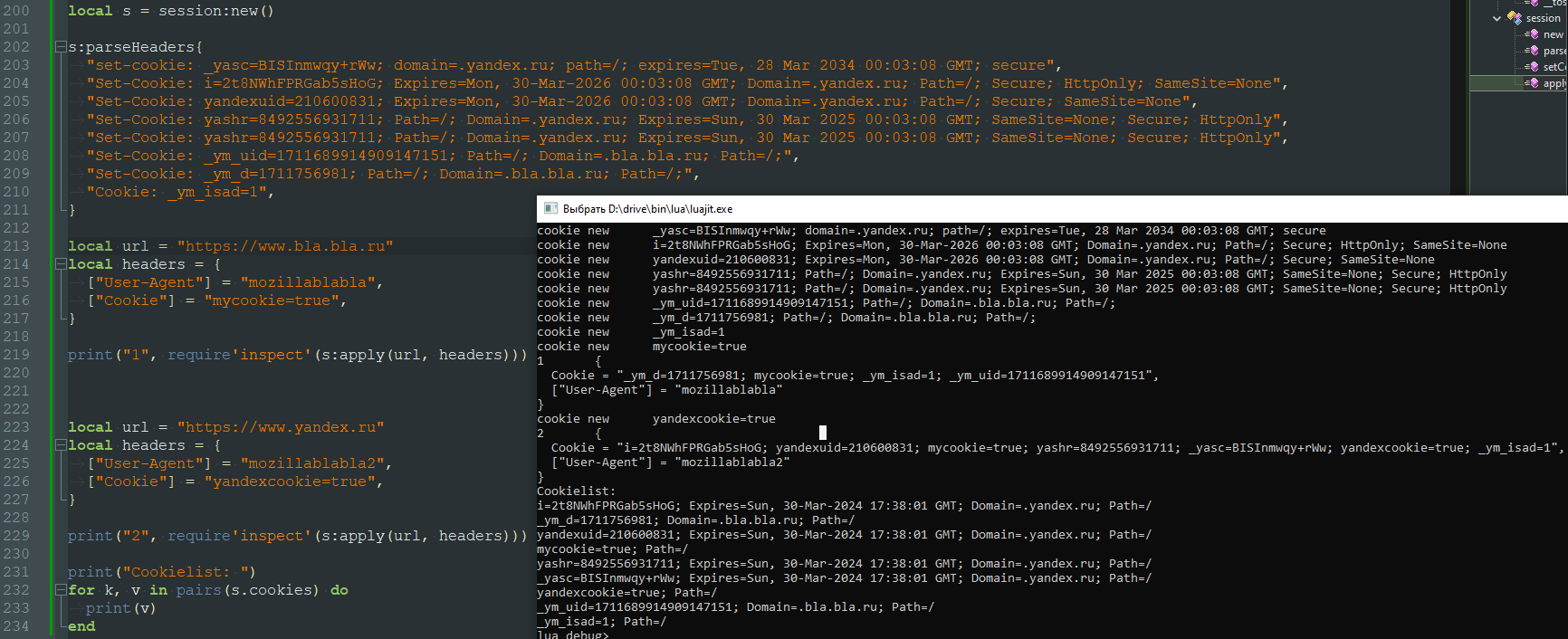1568x639 pixels.
Task: Collapse the s:parseHeaders block fold
Action: click(60, 47)
